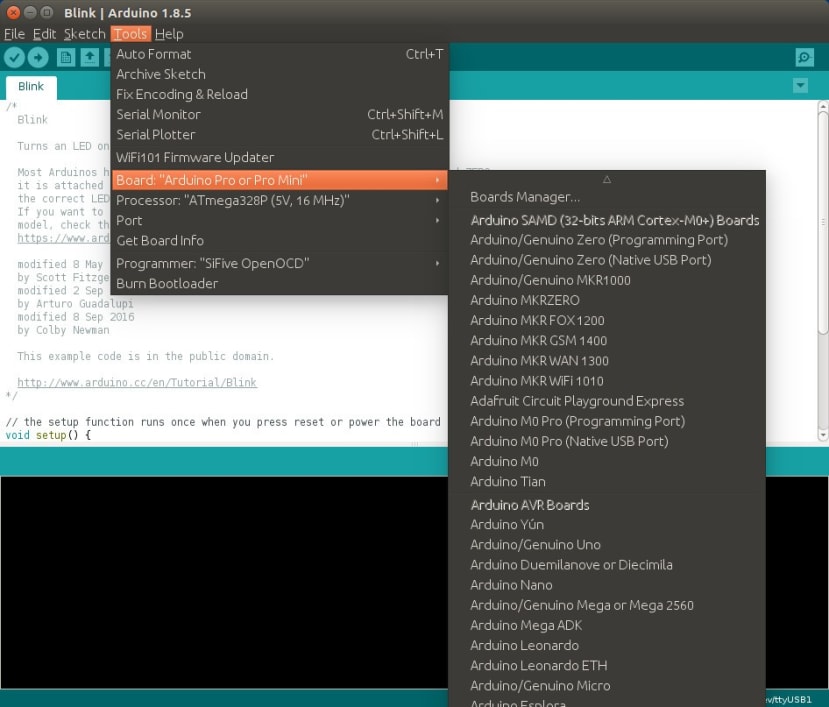Select Arduino M0 Pro (Programming Port) board

point(607,421)
